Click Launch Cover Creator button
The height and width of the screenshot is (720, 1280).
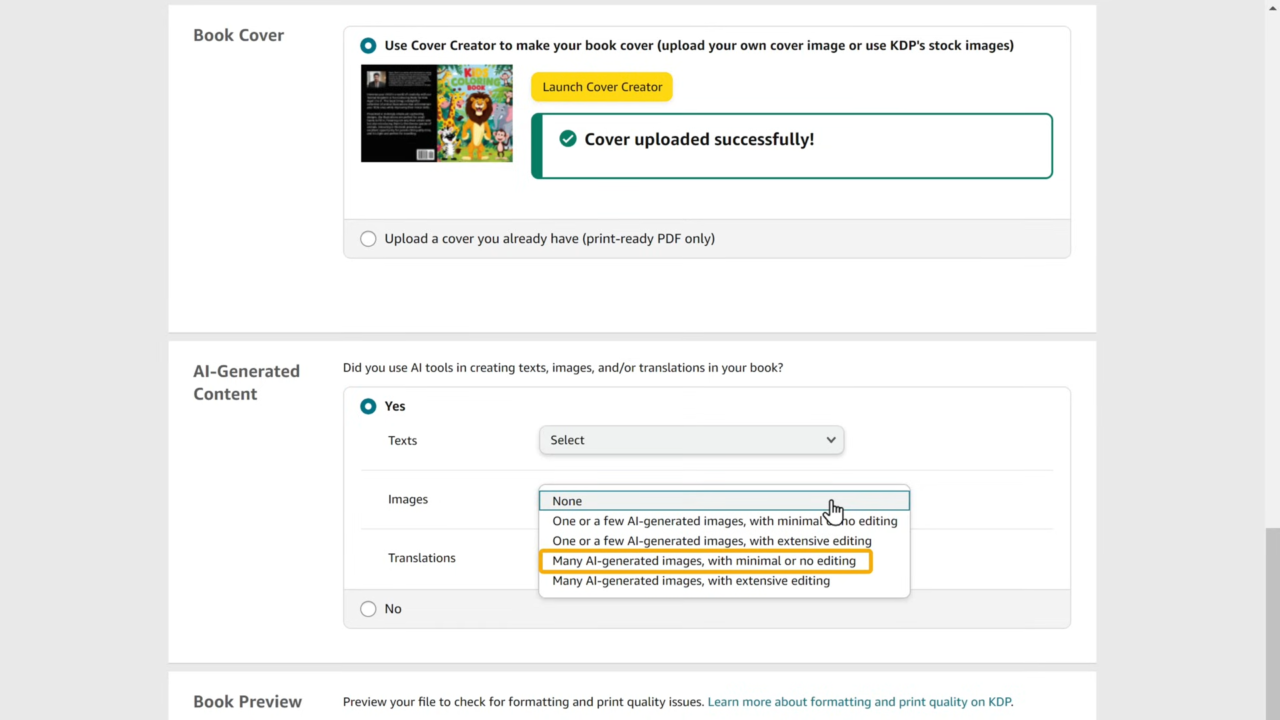click(x=602, y=87)
